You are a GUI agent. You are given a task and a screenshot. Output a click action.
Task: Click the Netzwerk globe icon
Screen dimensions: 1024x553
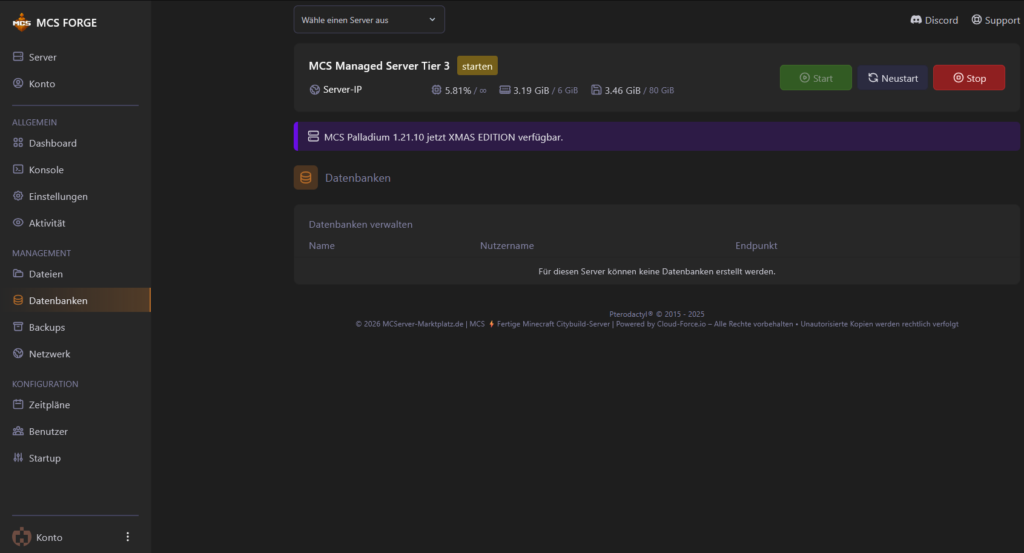coord(18,353)
